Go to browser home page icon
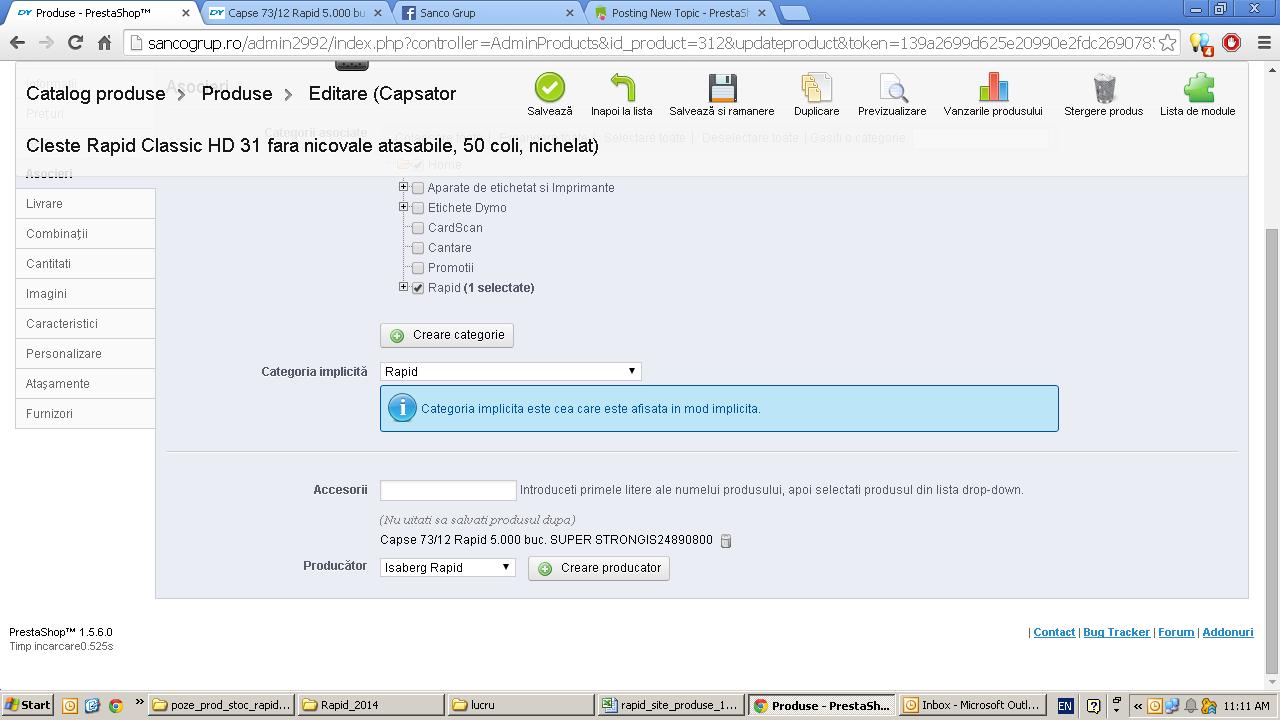 coord(104,43)
